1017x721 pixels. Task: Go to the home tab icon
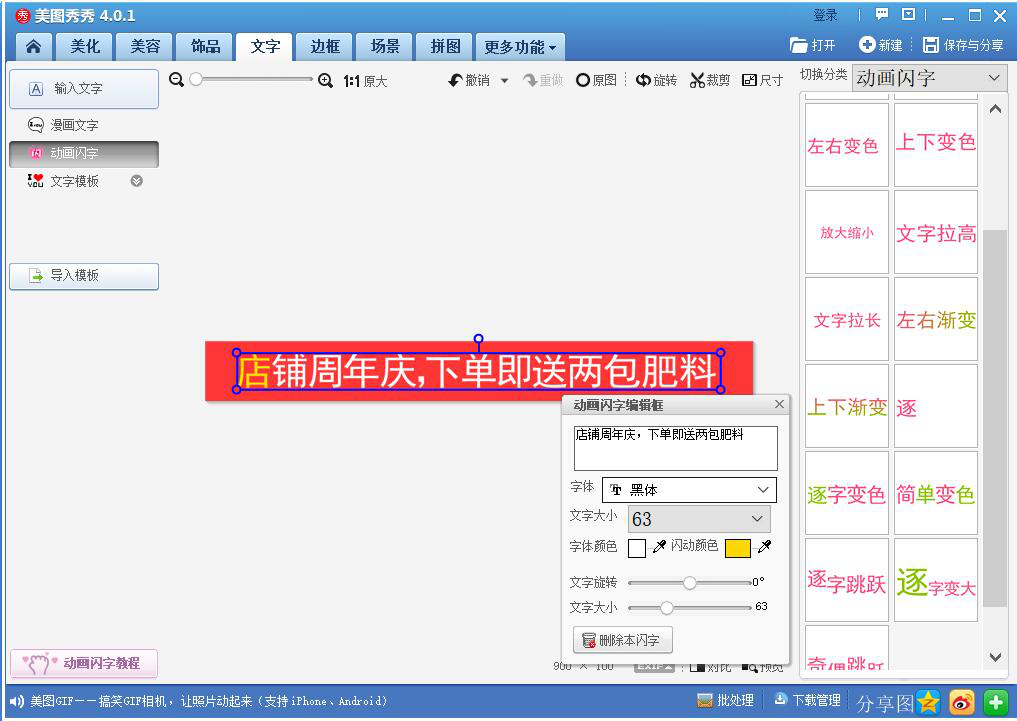coord(34,46)
